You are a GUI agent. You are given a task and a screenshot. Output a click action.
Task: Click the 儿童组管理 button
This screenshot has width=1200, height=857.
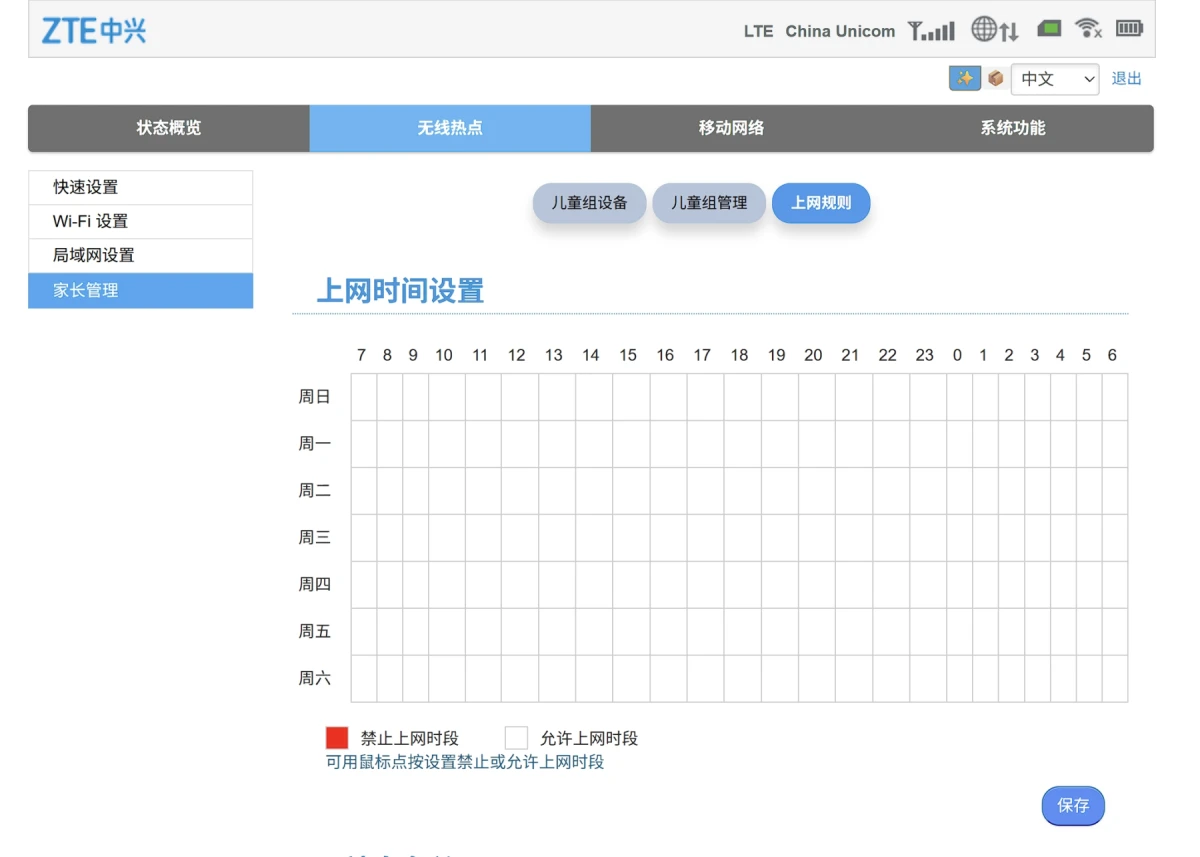(x=708, y=203)
